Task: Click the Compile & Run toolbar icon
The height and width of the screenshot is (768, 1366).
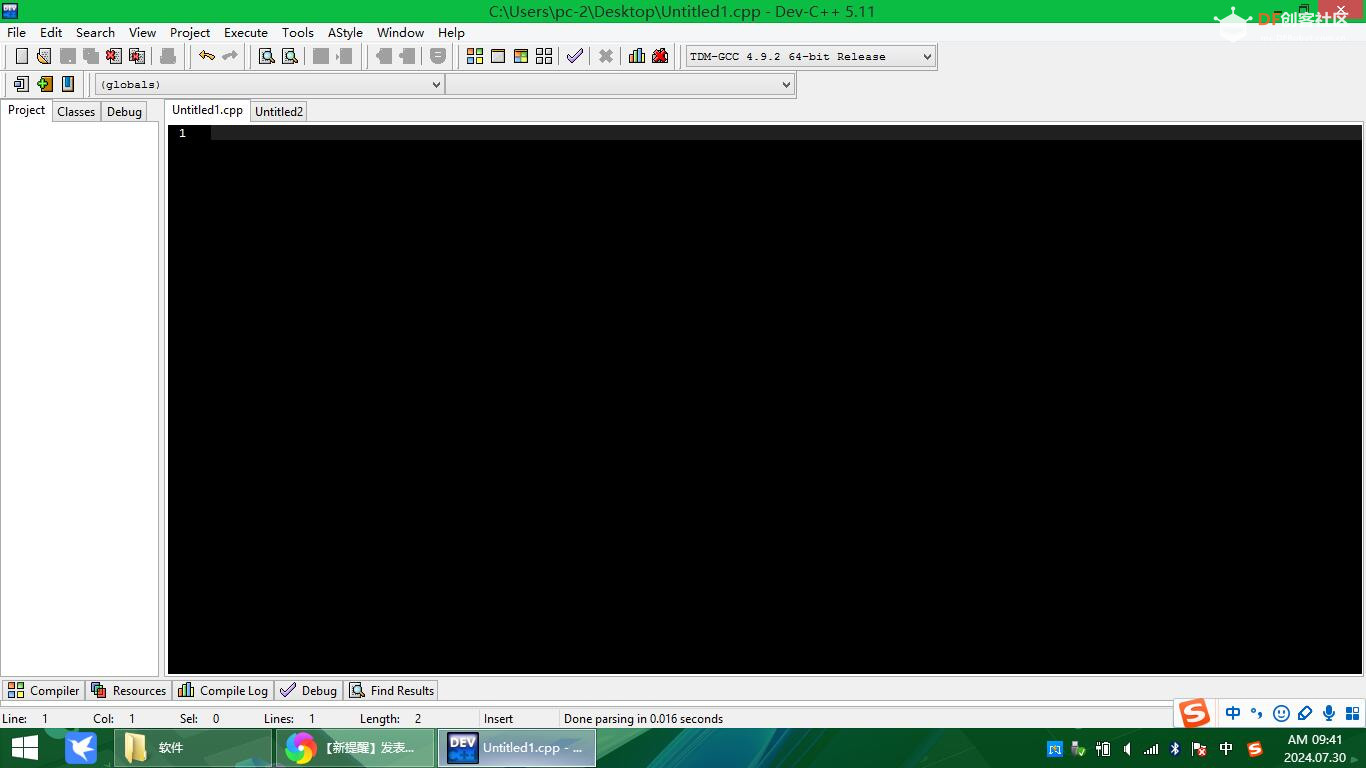Action: pyautogui.click(x=521, y=56)
